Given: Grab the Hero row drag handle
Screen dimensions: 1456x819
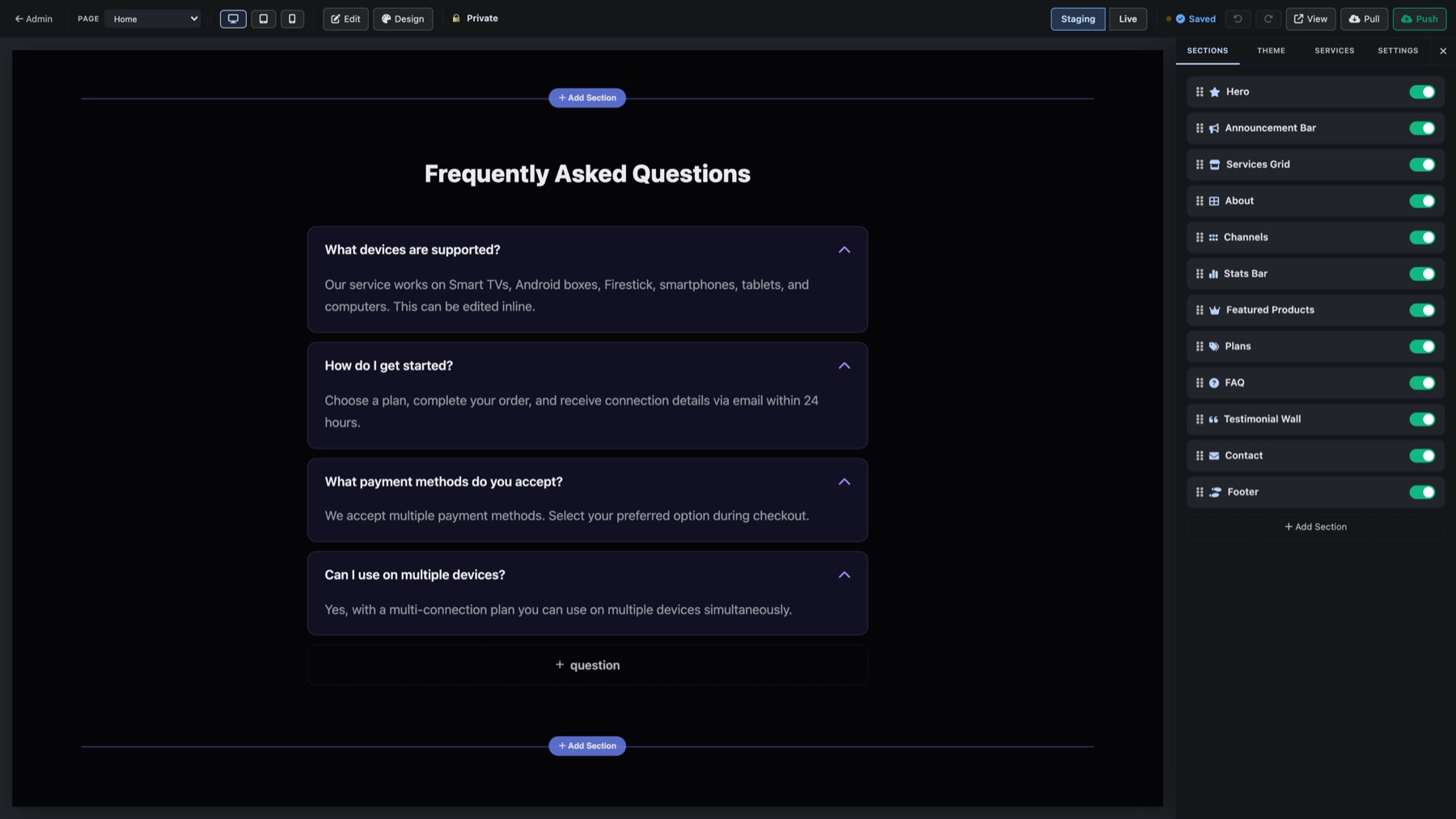Looking at the screenshot, I should point(1200,92).
